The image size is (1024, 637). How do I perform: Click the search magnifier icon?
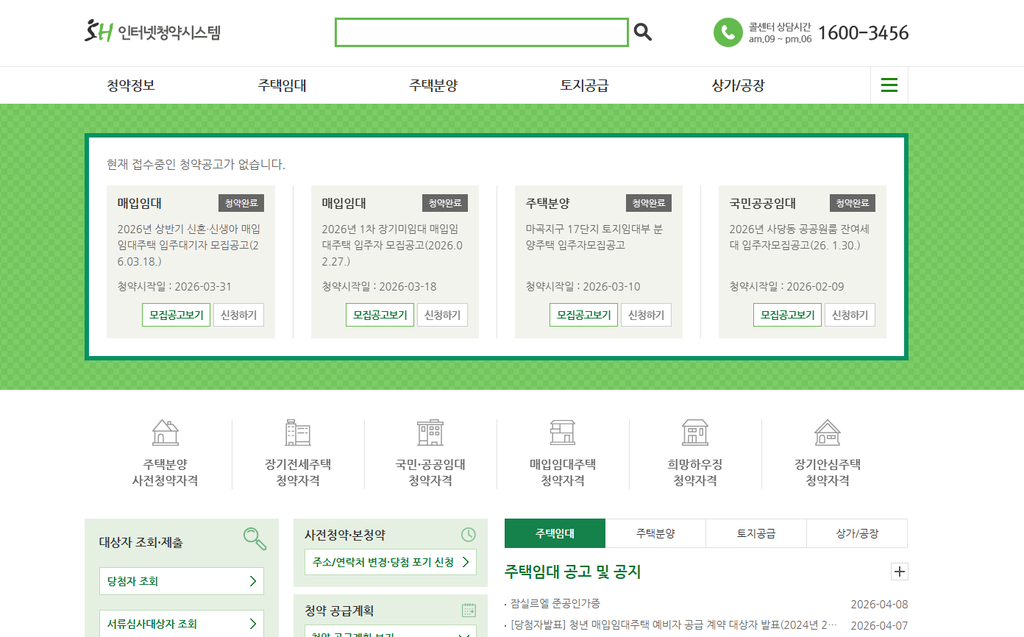(641, 32)
